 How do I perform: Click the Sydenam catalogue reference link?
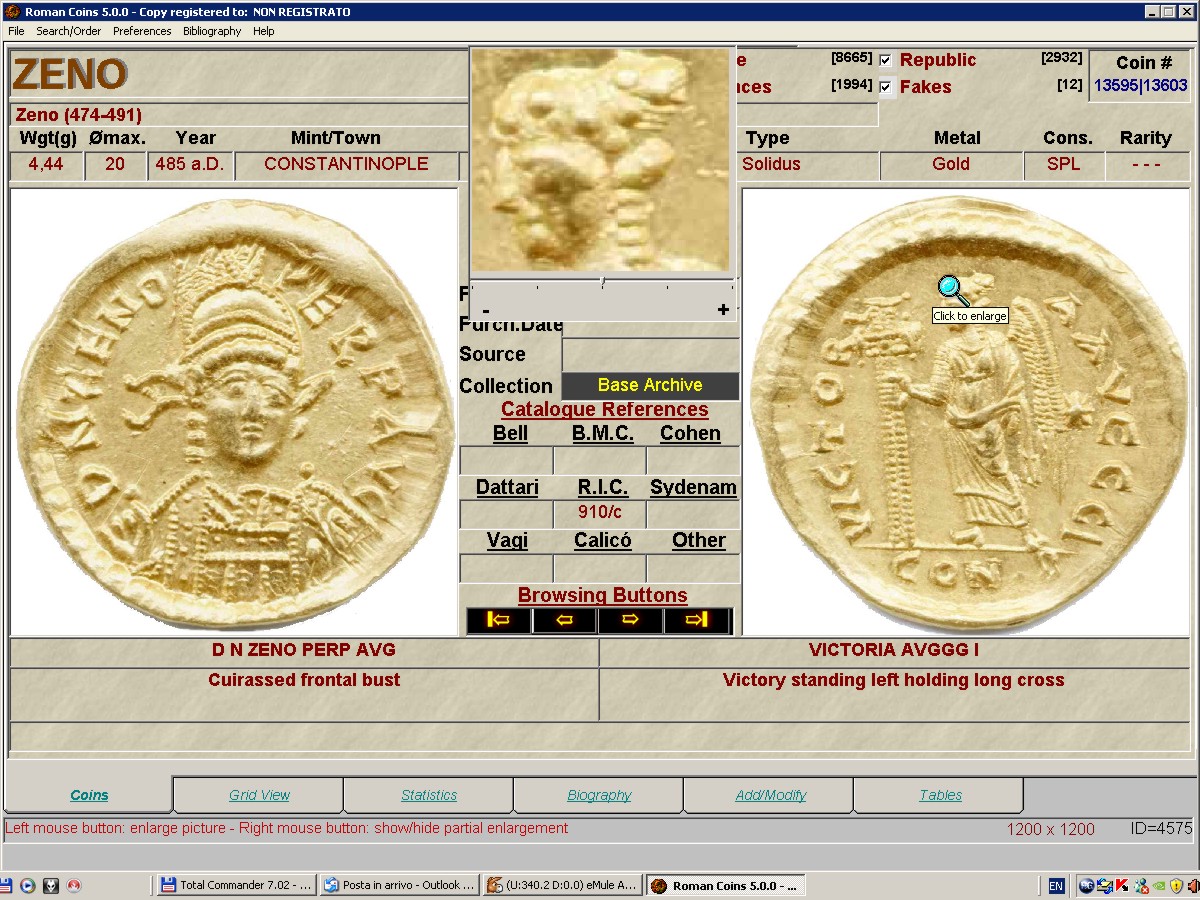point(693,488)
